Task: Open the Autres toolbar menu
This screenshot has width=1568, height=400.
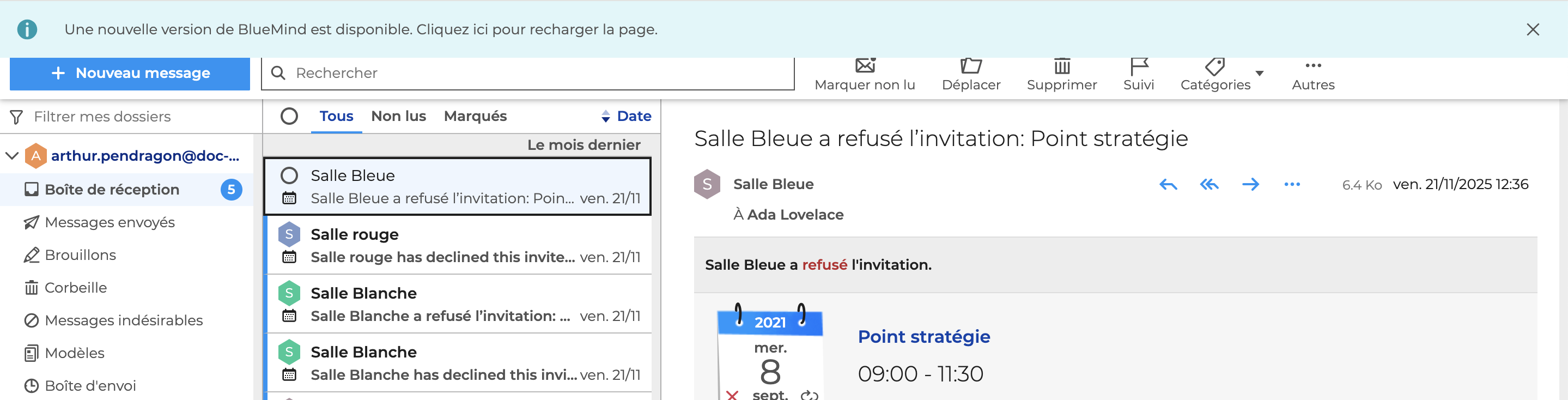Action: point(1313,74)
